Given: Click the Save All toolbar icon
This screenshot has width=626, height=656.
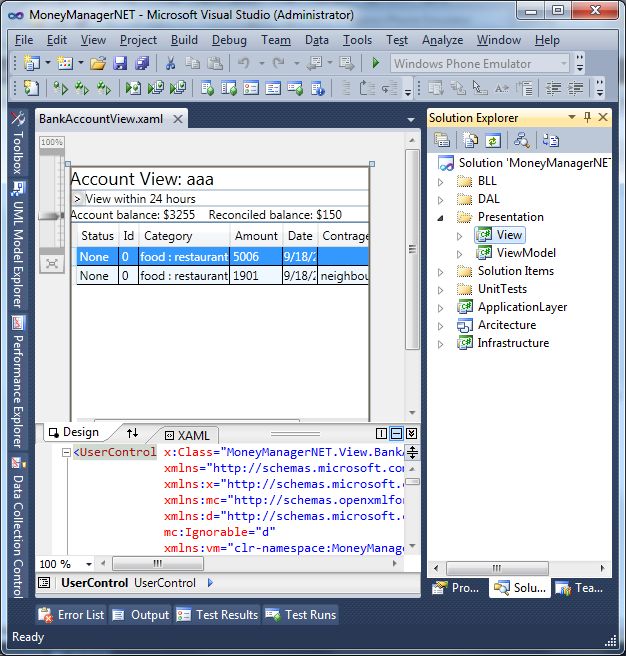Looking at the screenshot, I should pos(142,64).
